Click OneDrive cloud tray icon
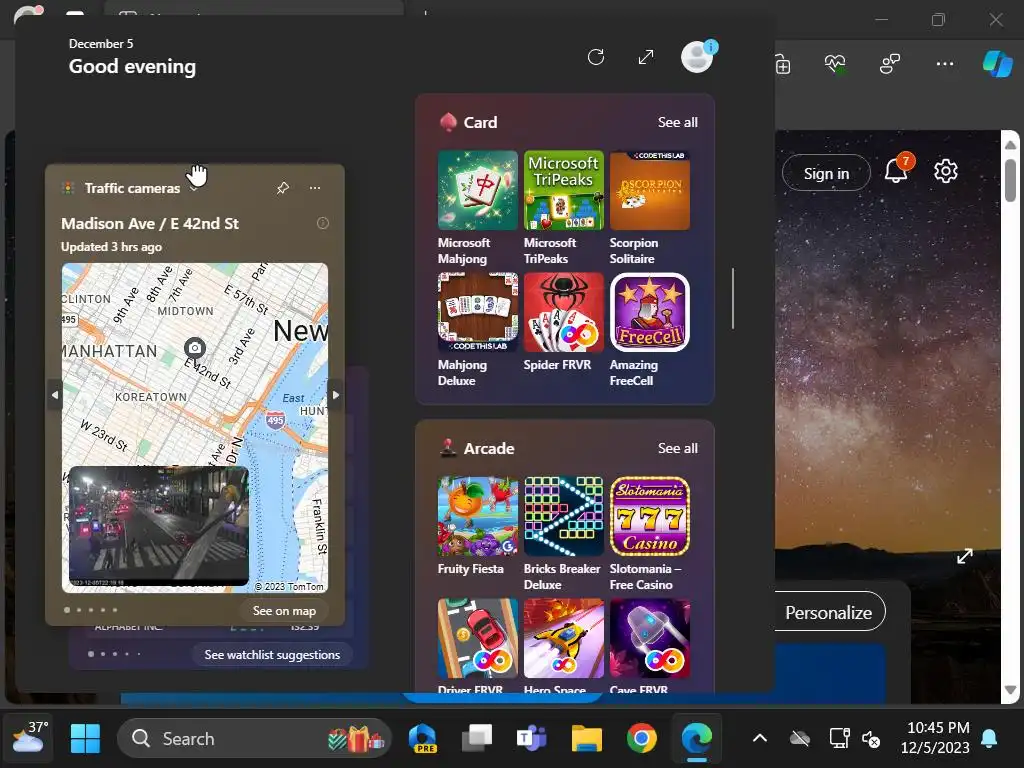The height and width of the screenshot is (768, 1024). (x=800, y=739)
